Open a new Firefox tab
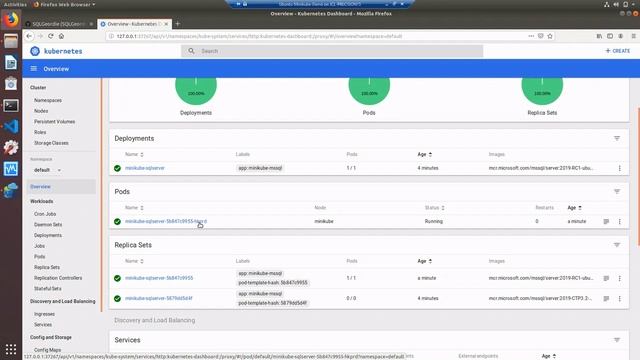This screenshot has height=360, width=640. pos(178,24)
